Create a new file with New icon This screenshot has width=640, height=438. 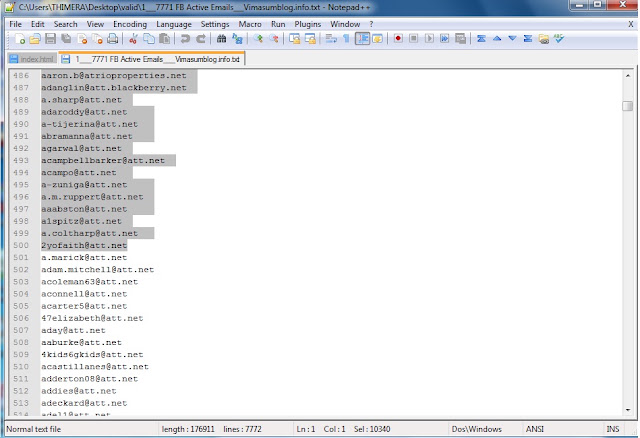click(x=19, y=39)
